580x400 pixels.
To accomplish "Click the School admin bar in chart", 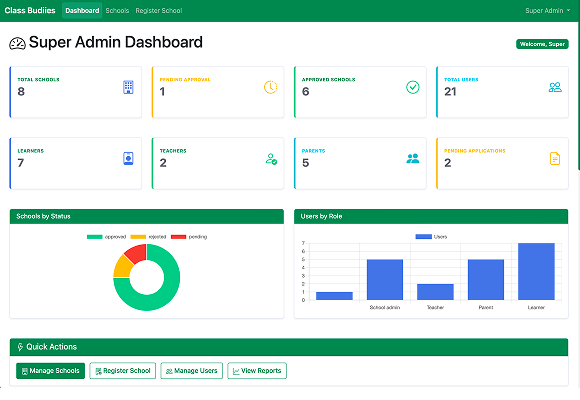I will tap(385, 279).
